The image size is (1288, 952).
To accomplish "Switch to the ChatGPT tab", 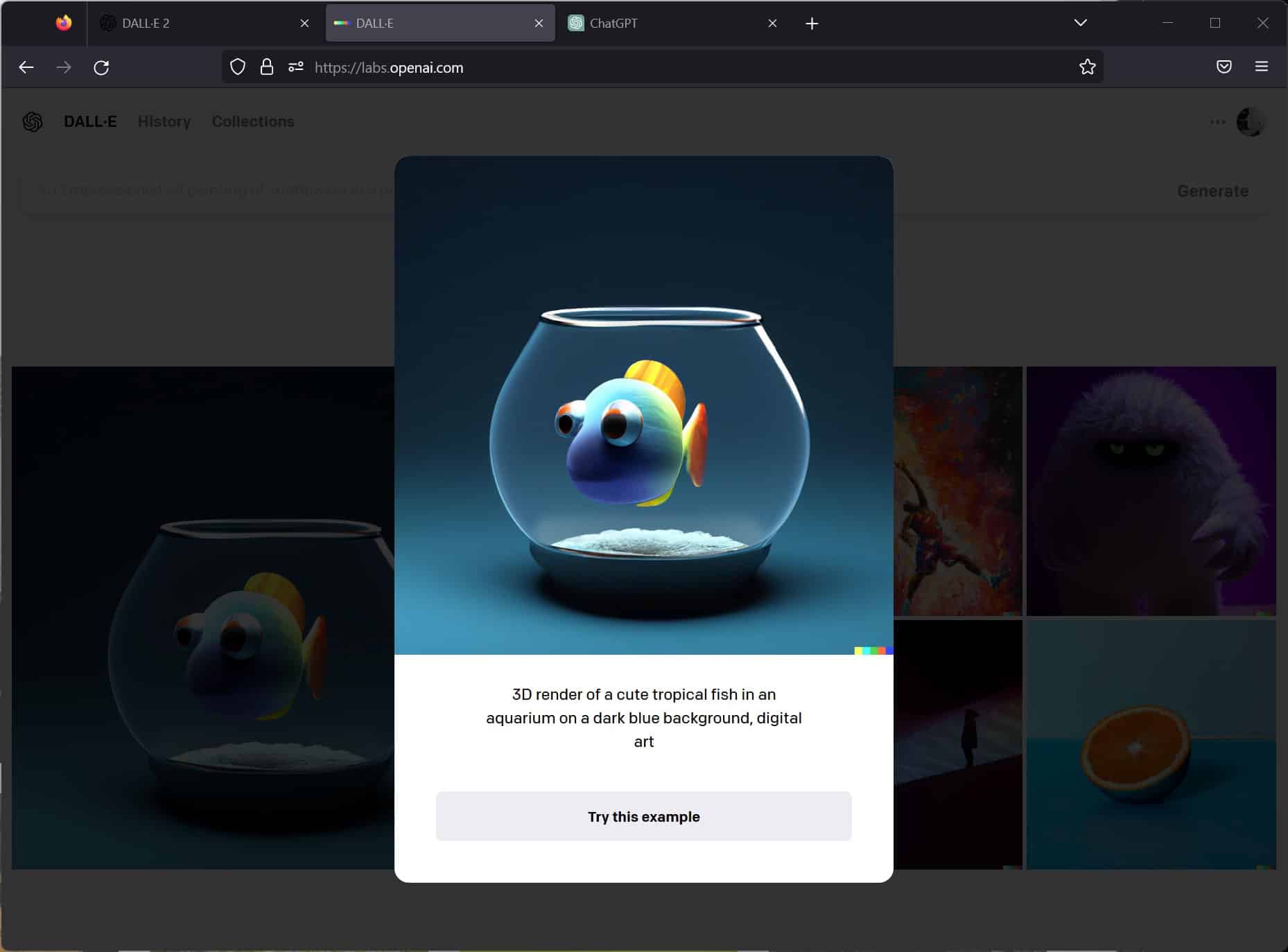I will 665,24.
